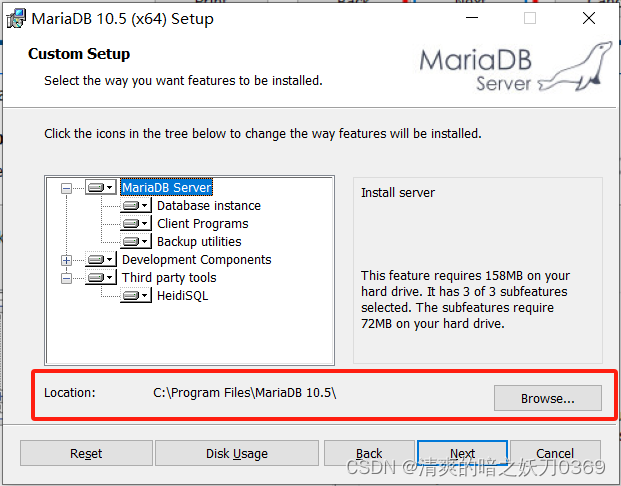Select the Database instance tree item
This screenshot has height=486, width=621.
(209, 206)
